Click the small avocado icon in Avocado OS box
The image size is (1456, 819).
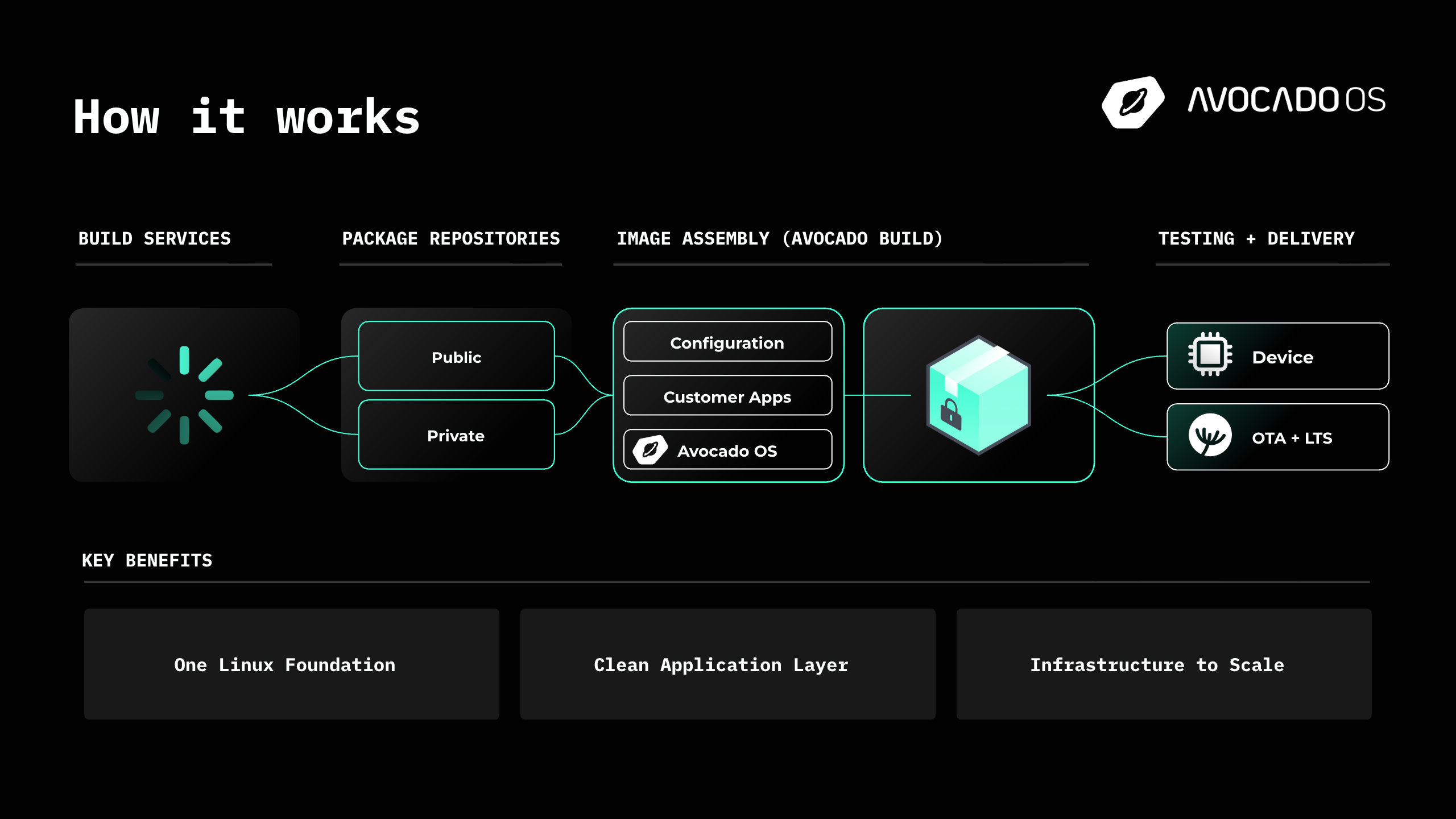pos(650,450)
